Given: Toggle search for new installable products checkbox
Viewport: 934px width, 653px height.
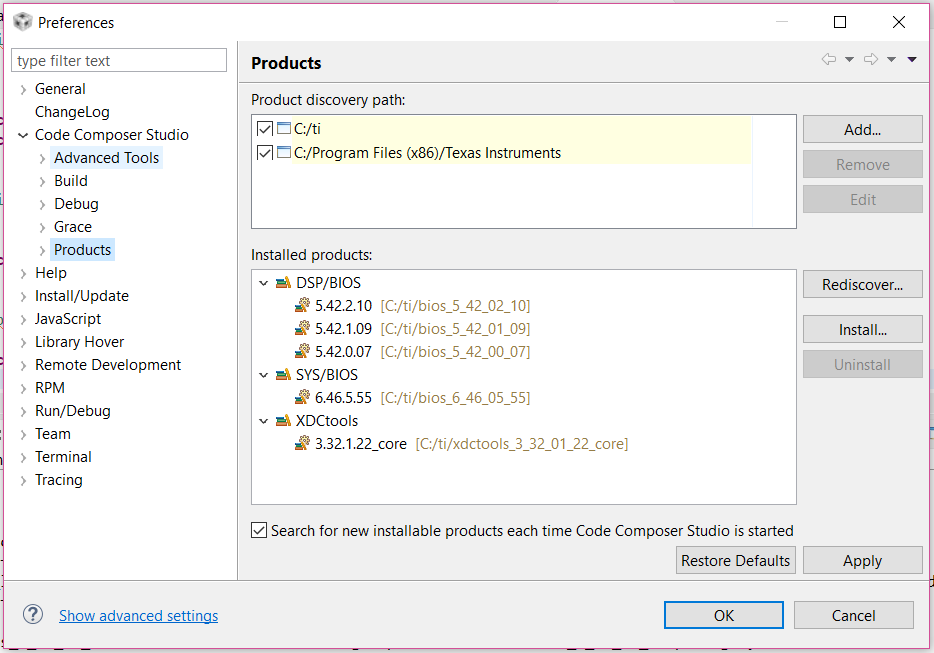Looking at the screenshot, I should (x=260, y=531).
